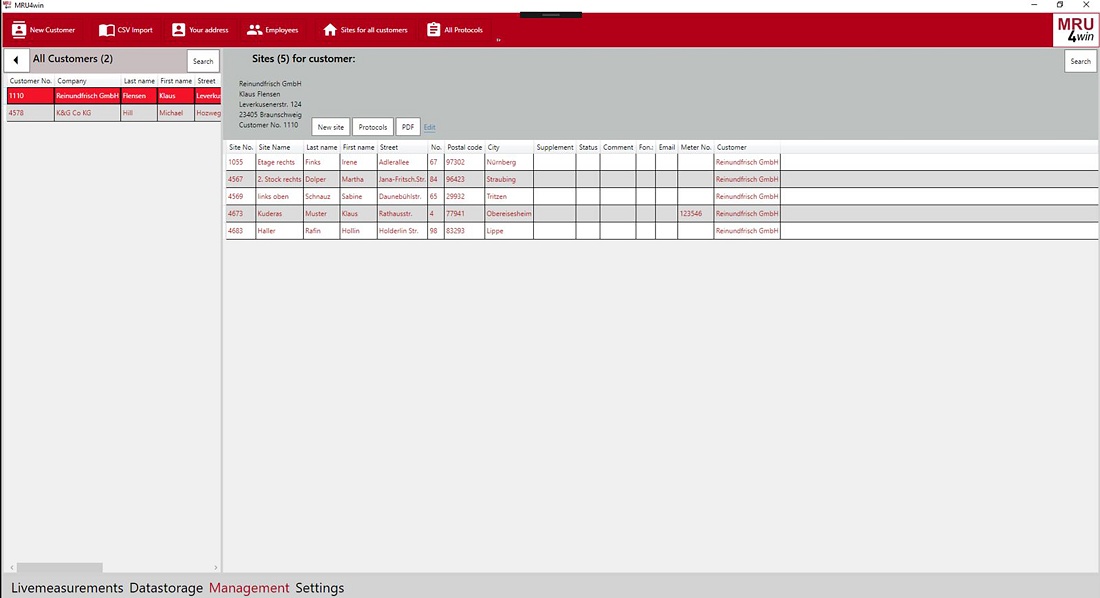Sort sites by Postal code column header

point(464,147)
